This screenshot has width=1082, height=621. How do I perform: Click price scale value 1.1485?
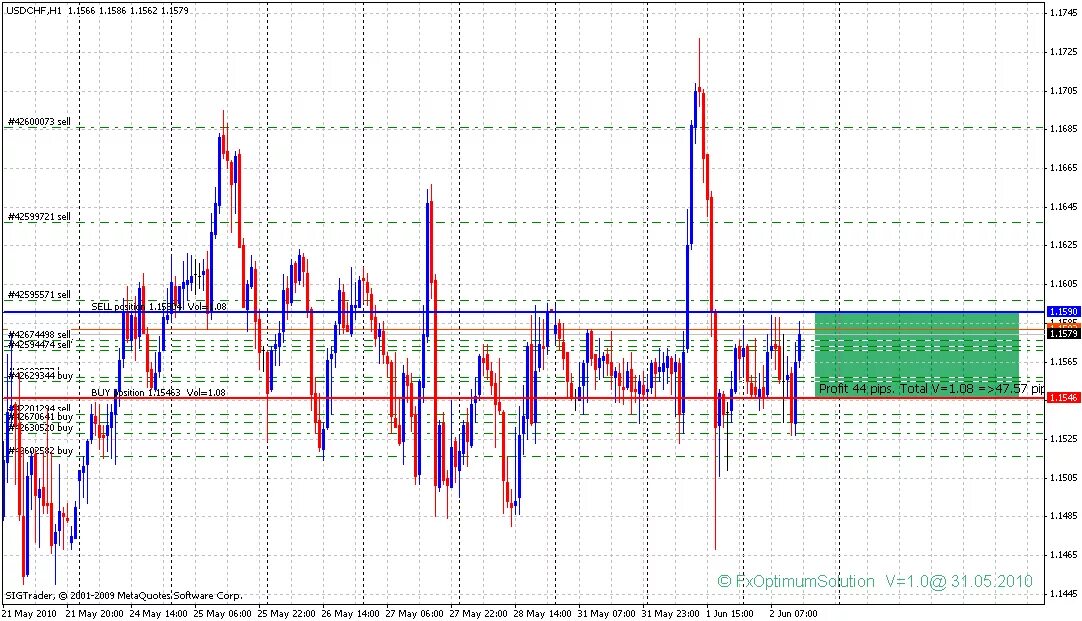tap(1063, 515)
